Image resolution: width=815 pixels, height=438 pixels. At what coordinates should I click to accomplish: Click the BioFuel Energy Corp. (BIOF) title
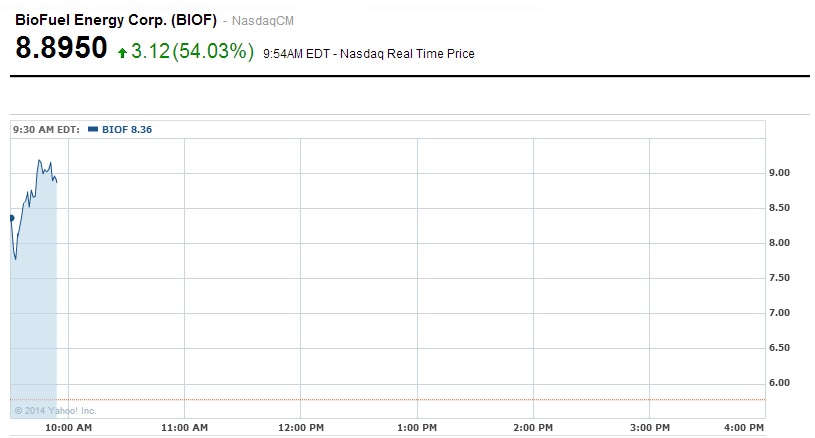point(113,19)
